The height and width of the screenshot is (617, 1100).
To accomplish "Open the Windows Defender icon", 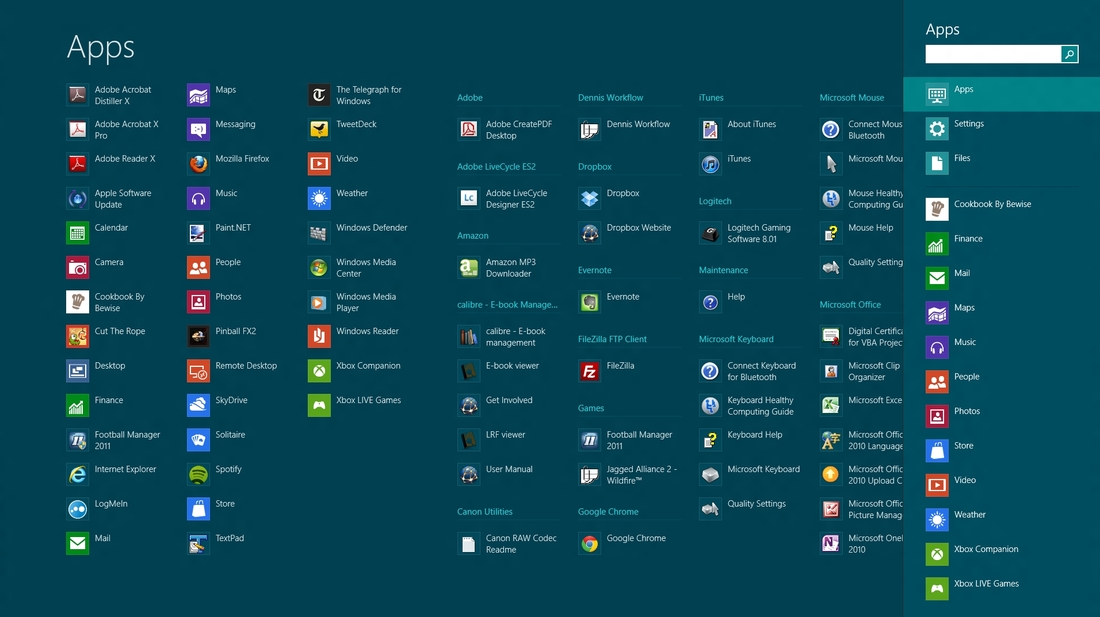I will tap(318, 233).
